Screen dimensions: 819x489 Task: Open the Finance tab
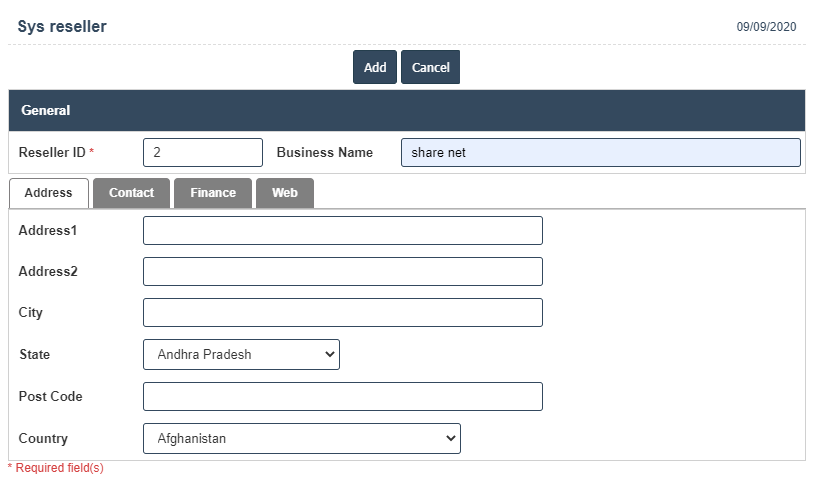[213, 193]
